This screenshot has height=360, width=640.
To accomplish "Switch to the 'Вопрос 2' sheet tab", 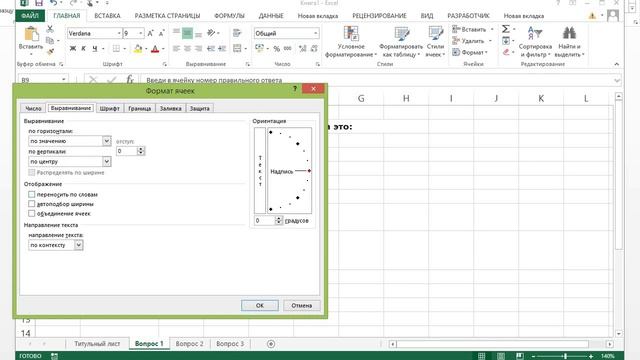I will point(189,344).
